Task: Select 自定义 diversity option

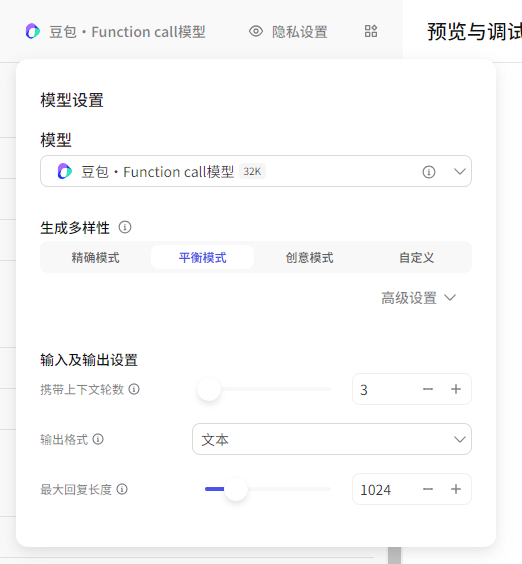Action: [417, 258]
